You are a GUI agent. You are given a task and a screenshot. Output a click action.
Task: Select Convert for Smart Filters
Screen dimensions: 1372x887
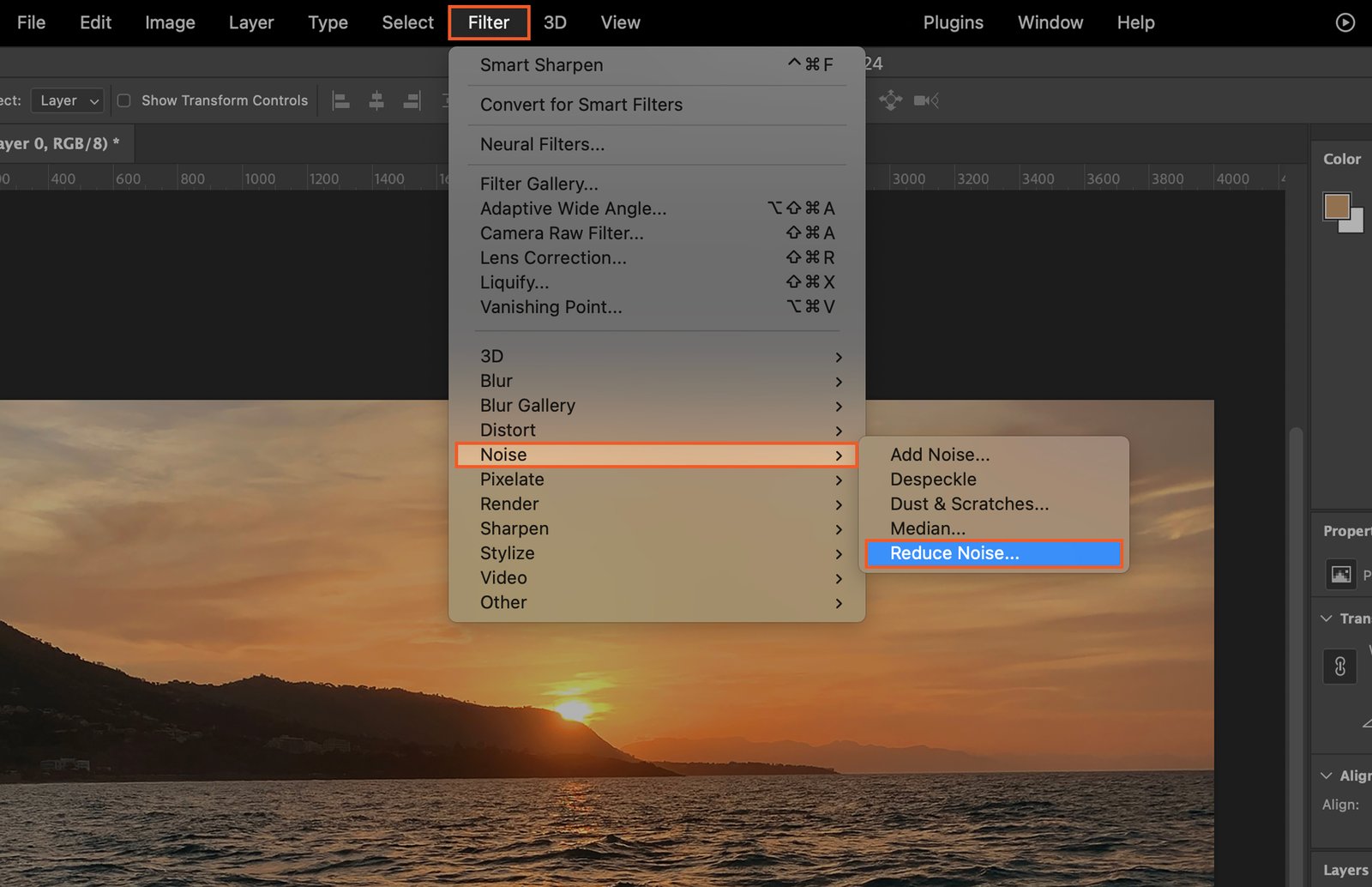pos(581,105)
